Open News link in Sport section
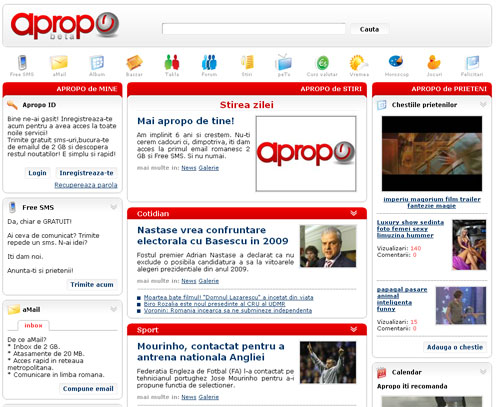The width and height of the screenshot is (500, 407). 189,397
